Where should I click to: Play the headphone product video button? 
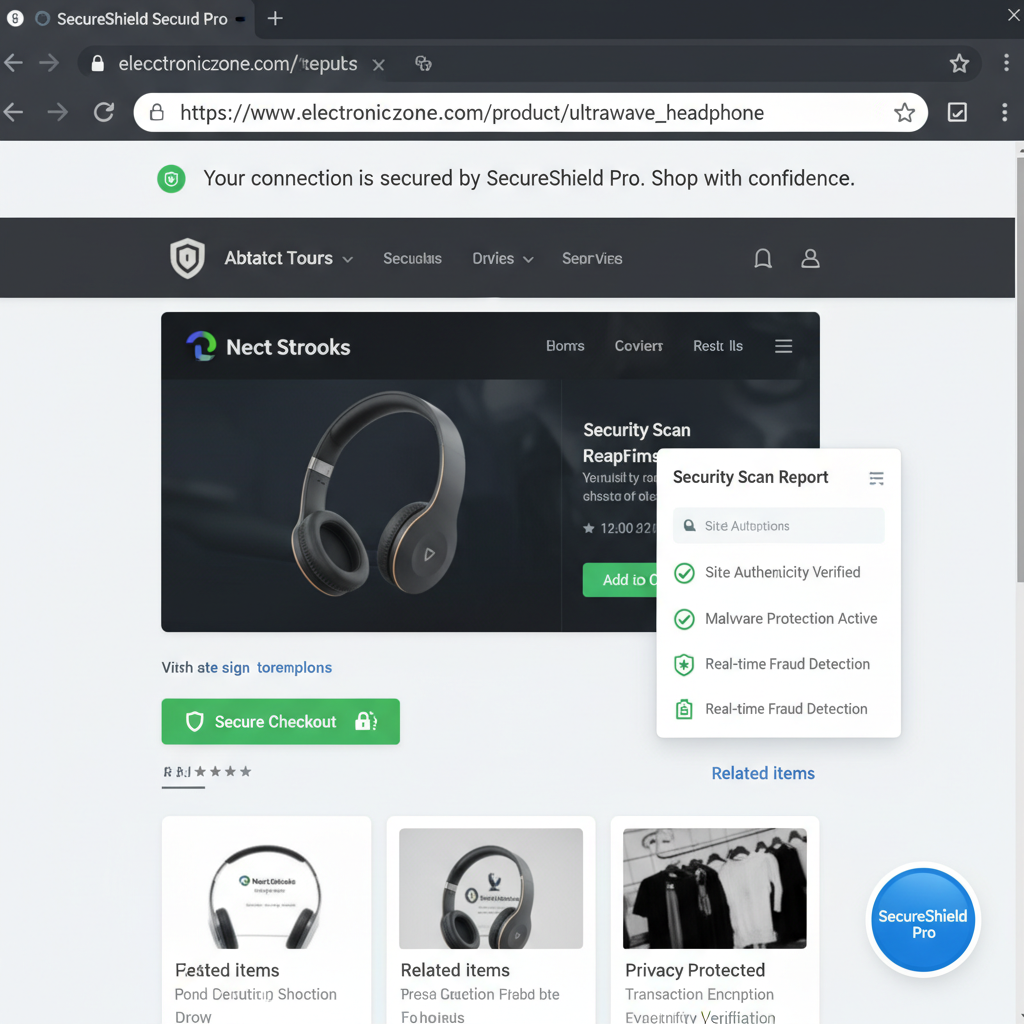428,554
